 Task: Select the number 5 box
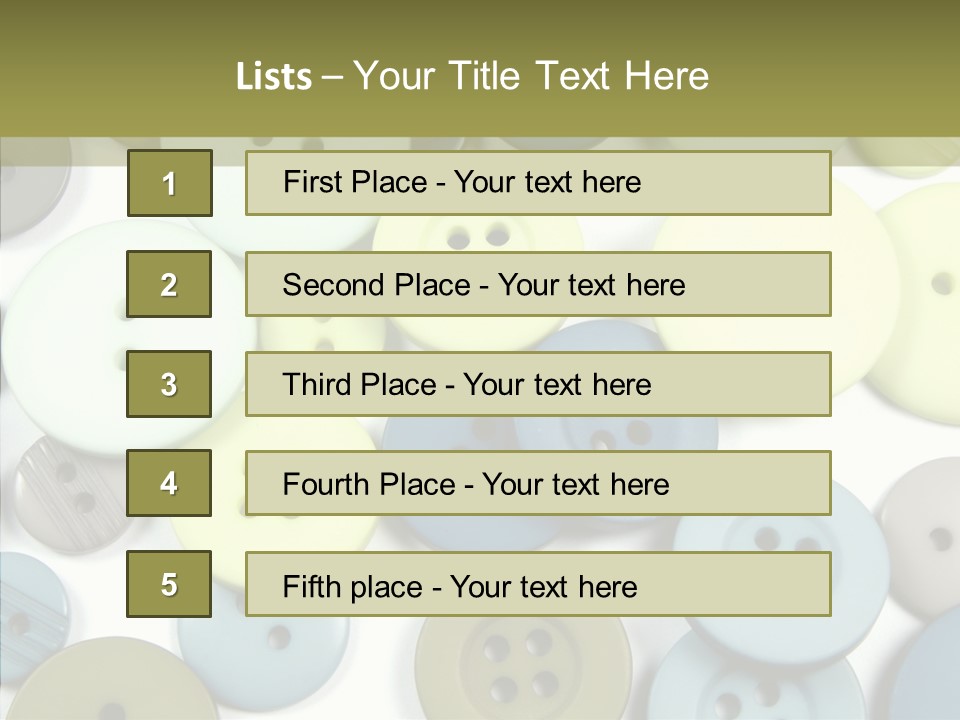(169, 584)
